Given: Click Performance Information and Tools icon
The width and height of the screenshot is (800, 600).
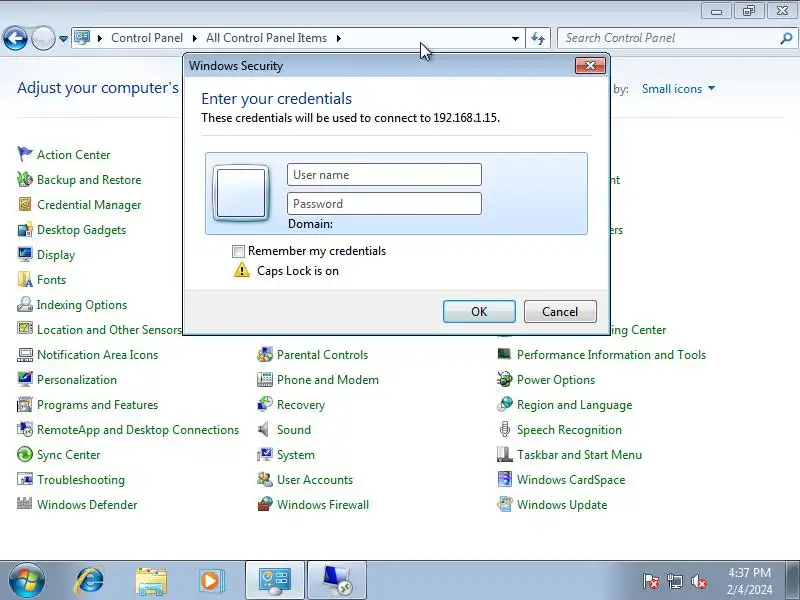Looking at the screenshot, I should (505, 354).
